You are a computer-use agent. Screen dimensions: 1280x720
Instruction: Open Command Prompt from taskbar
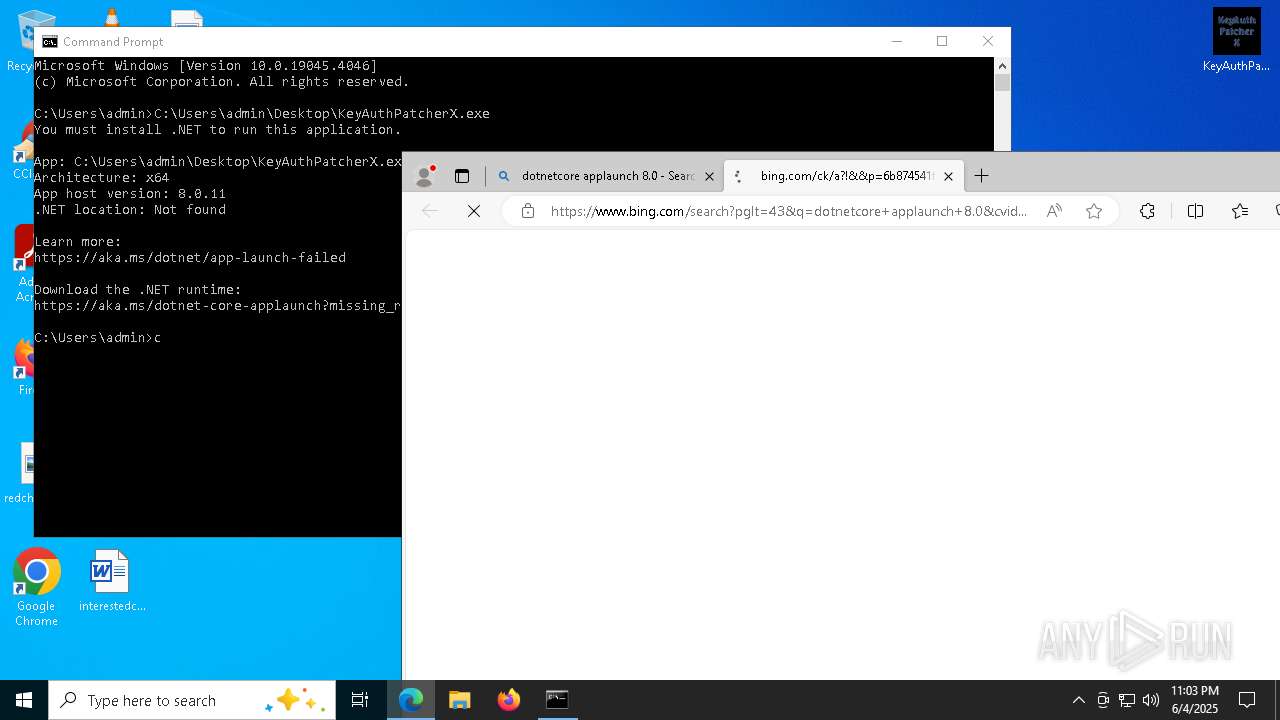557,700
